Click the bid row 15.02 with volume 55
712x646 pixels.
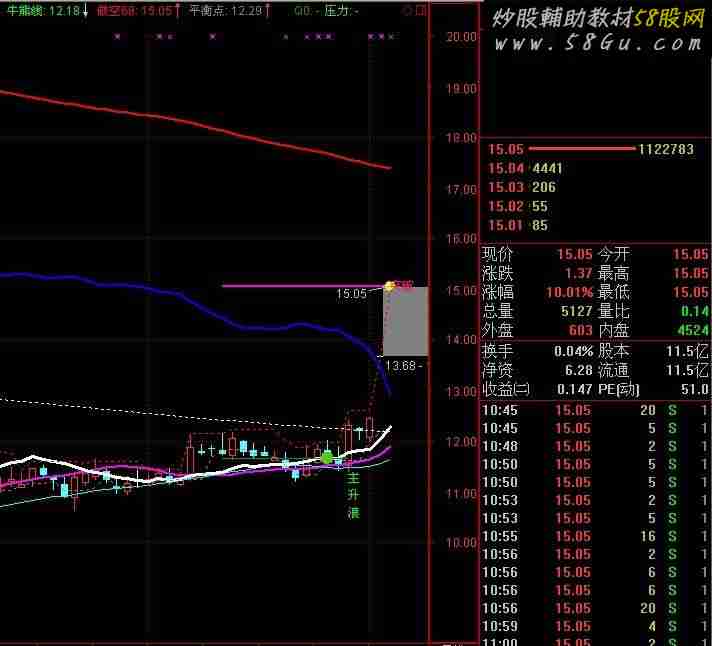point(518,206)
